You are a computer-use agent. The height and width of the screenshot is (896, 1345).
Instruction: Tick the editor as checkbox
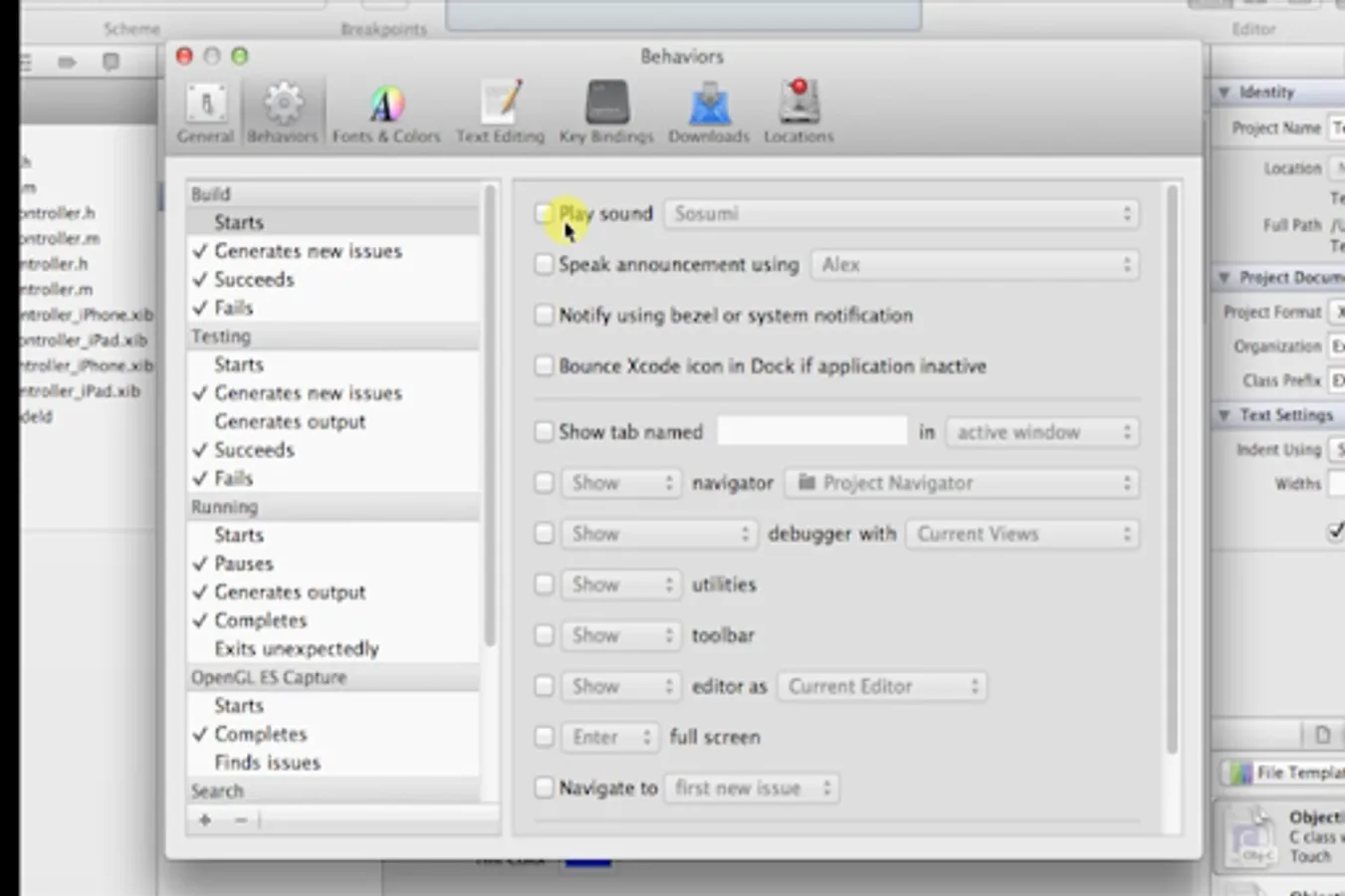point(544,686)
